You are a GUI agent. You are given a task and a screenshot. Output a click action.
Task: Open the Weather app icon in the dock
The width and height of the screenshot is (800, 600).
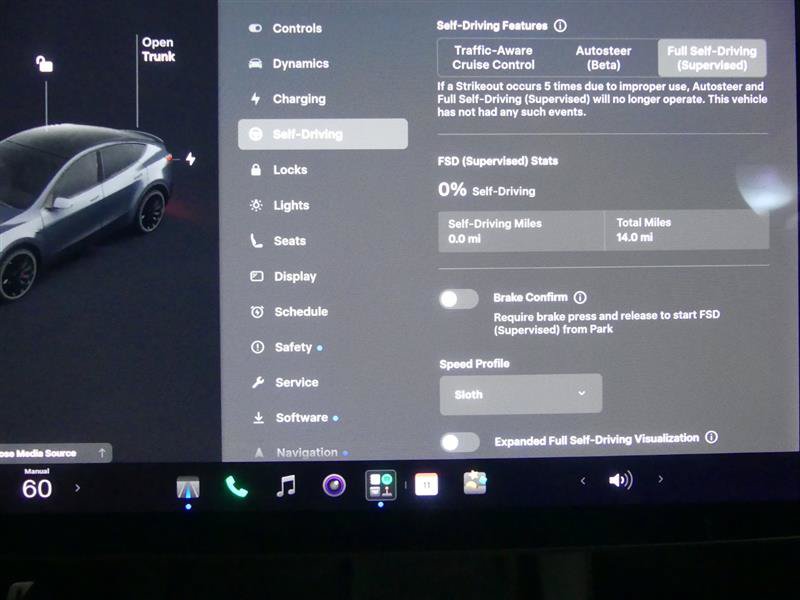coord(475,483)
